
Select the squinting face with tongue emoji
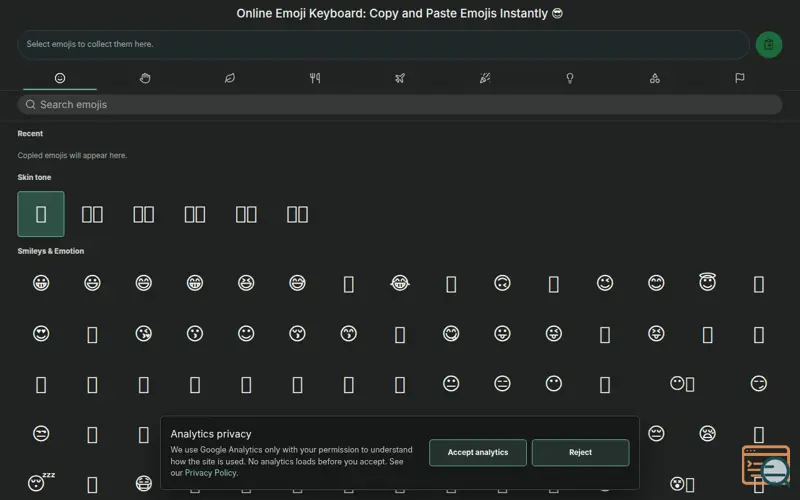coord(656,333)
